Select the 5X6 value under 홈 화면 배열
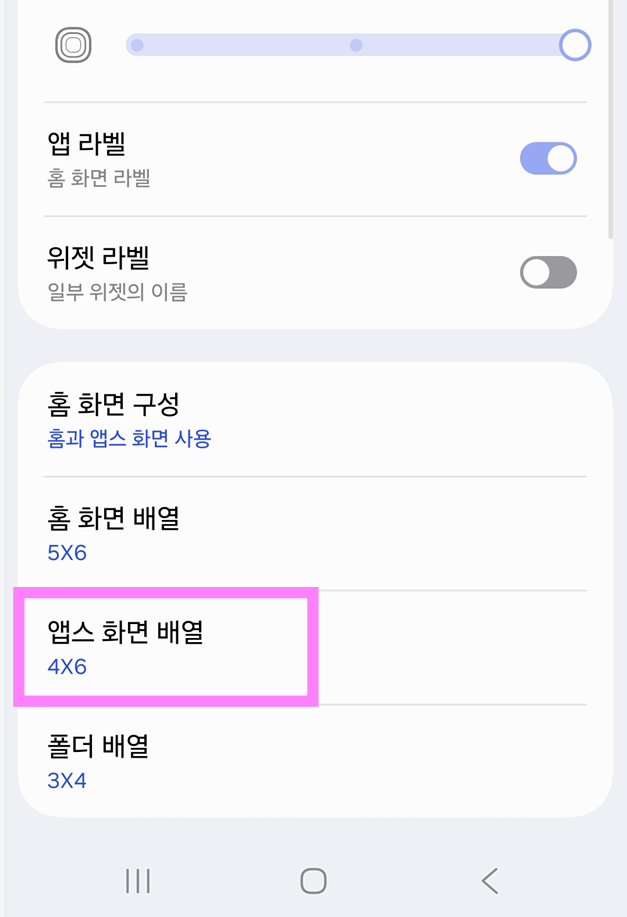This screenshot has height=917, width=627. (67, 552)
